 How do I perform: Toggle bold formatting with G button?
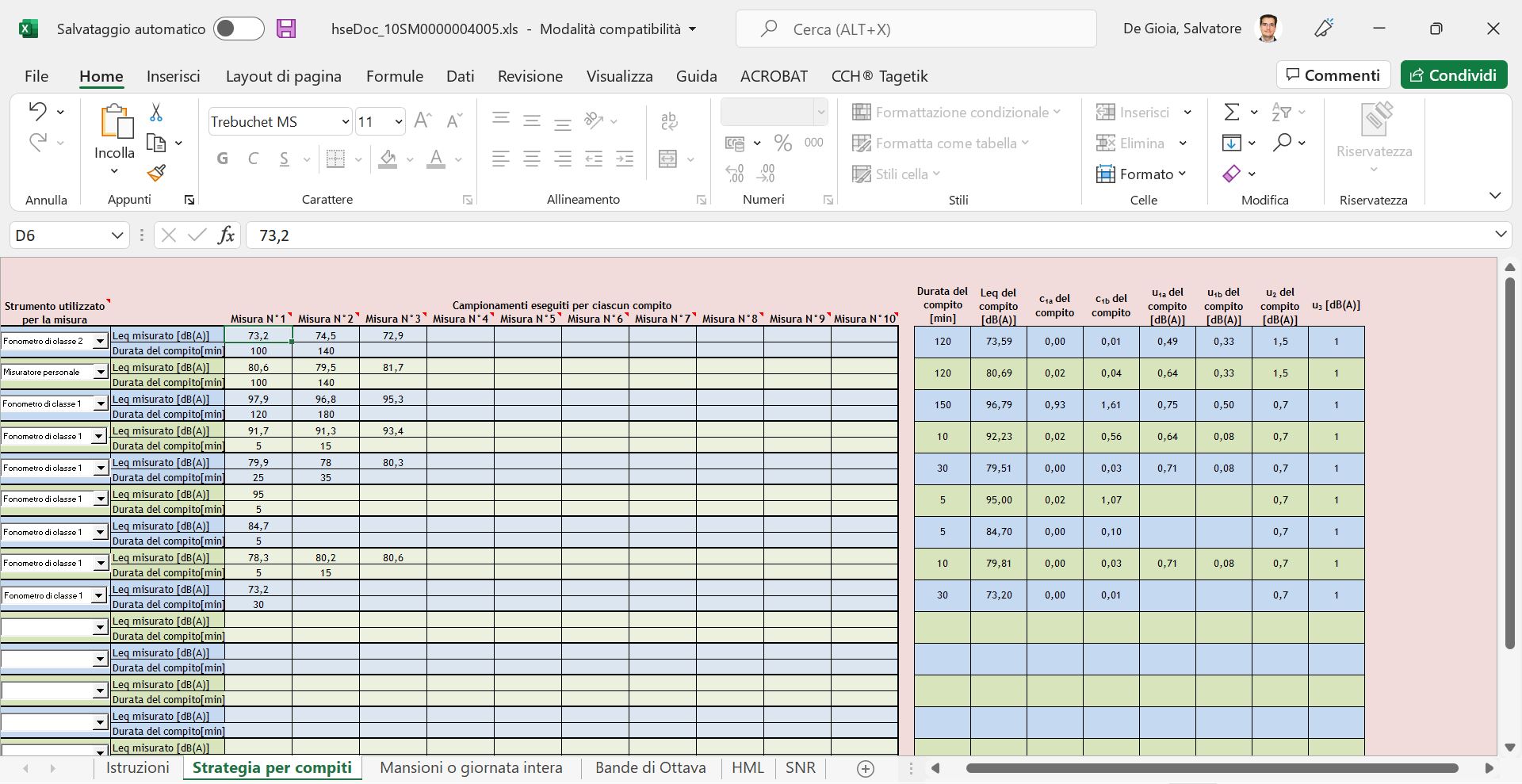coord(223,159)
